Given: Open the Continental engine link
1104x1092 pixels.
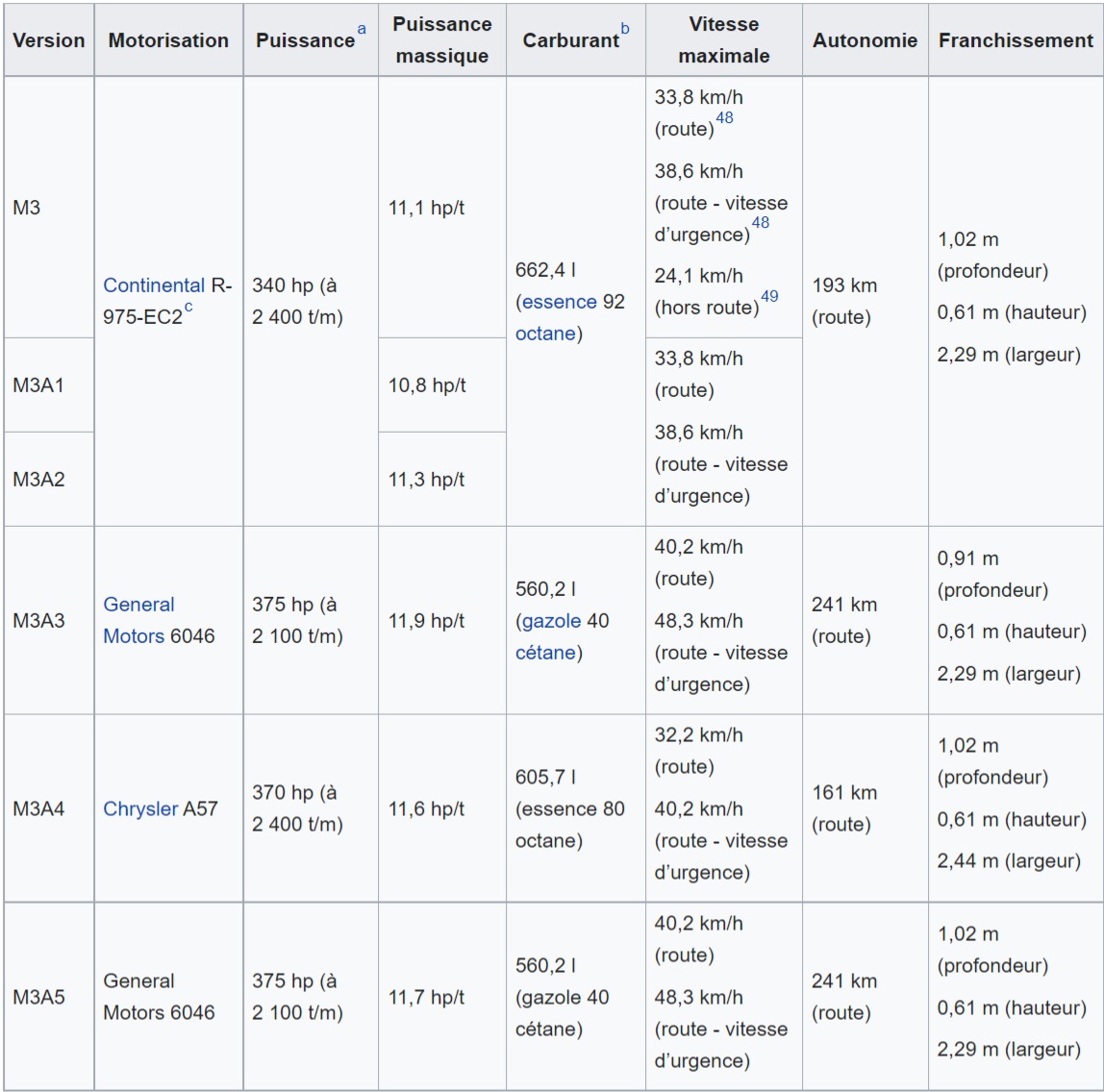Looking at the screenshot, I should pos(154,285).
